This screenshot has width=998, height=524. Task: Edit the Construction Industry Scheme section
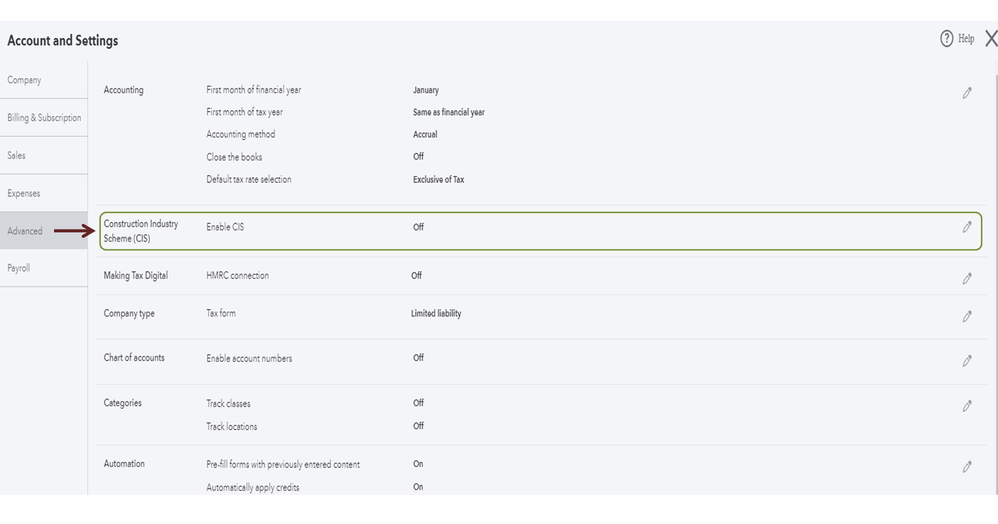pos(967,227)
